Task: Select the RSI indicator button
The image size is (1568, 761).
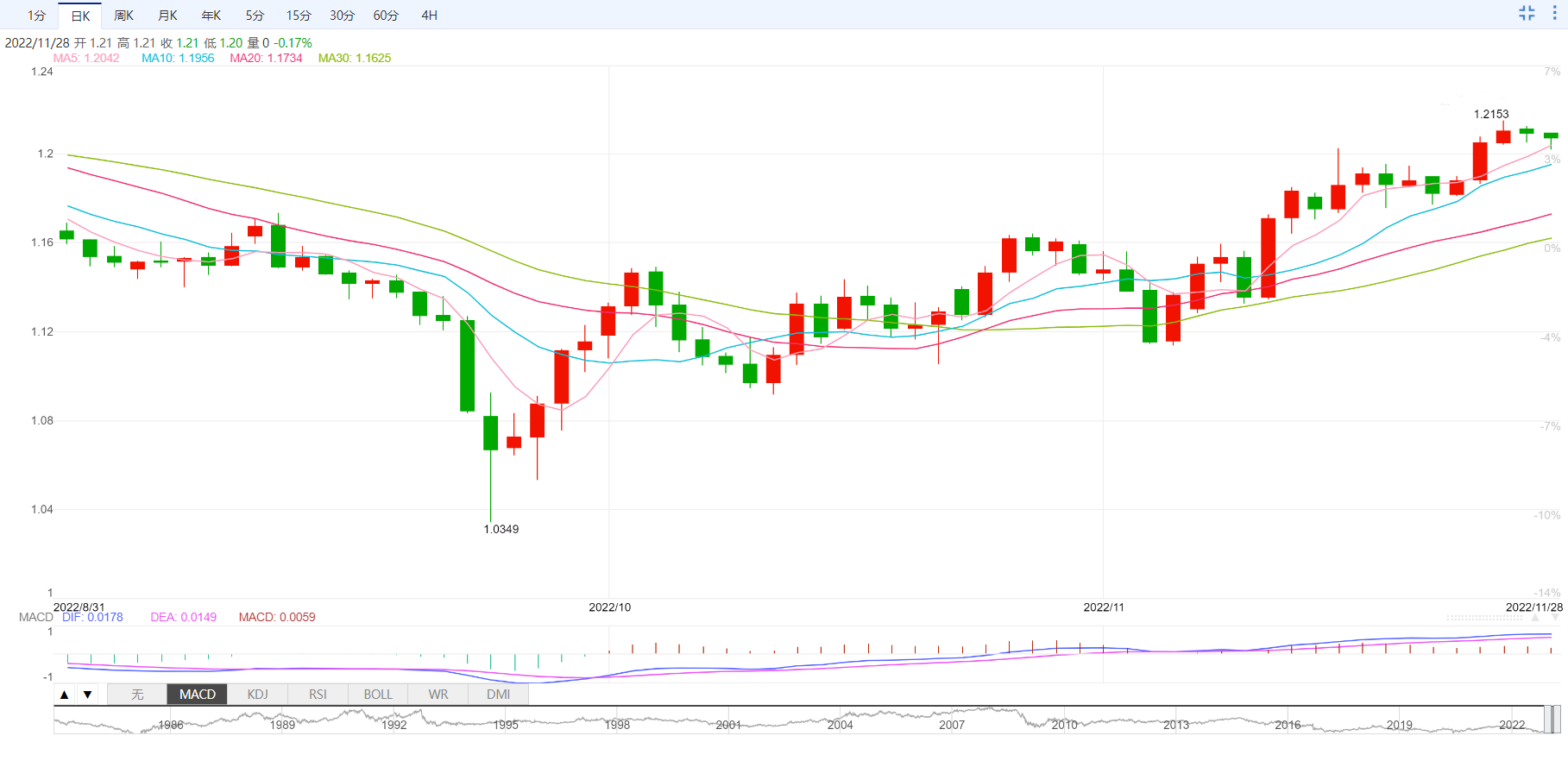Action: point(318,695)
